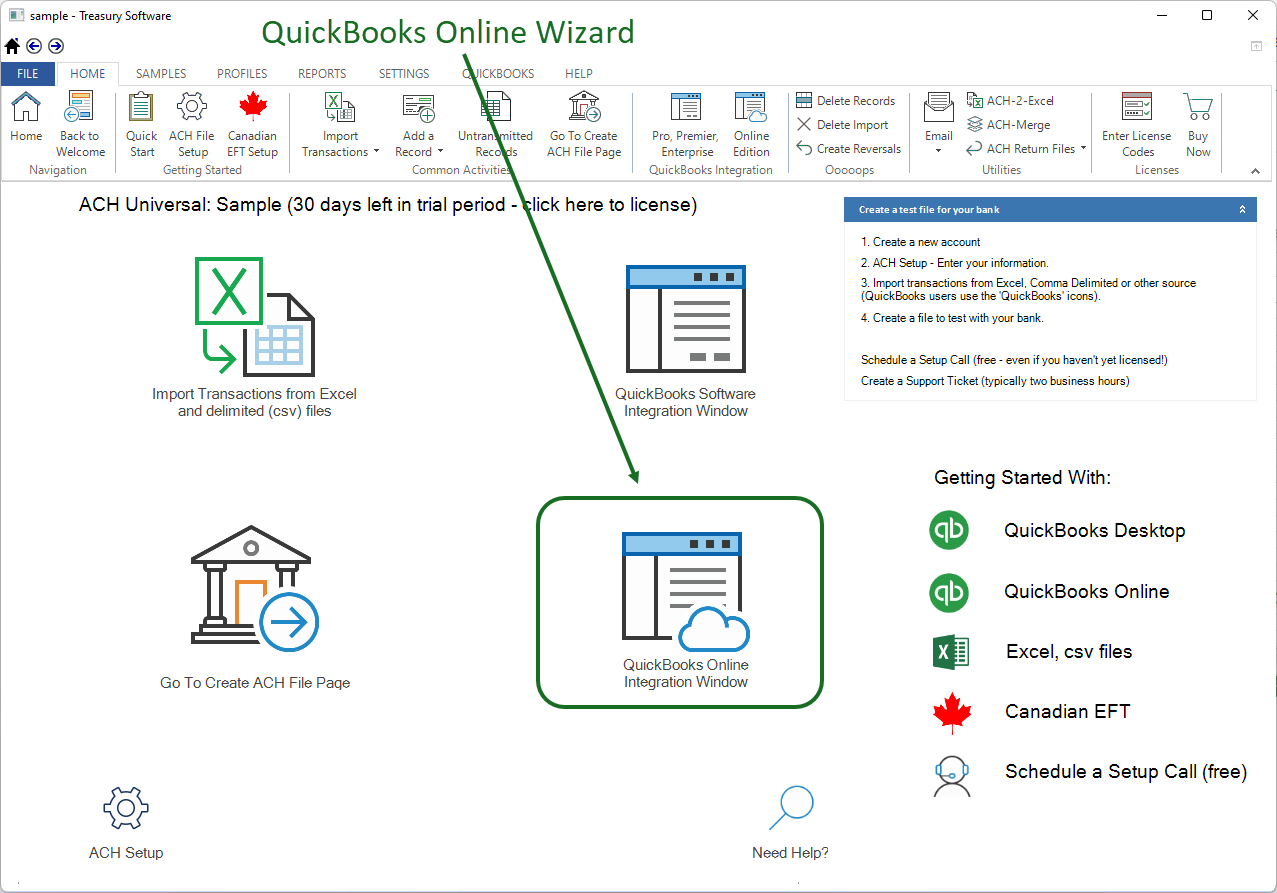The height and width of the screenshot is (893, 1277).
Task: Click ACH Return Files utility
Action: [x=1021, y=149]
